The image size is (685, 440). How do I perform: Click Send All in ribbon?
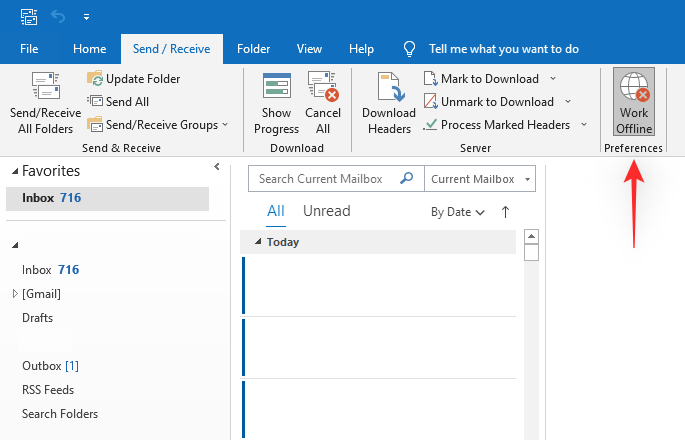click(126, 101)
